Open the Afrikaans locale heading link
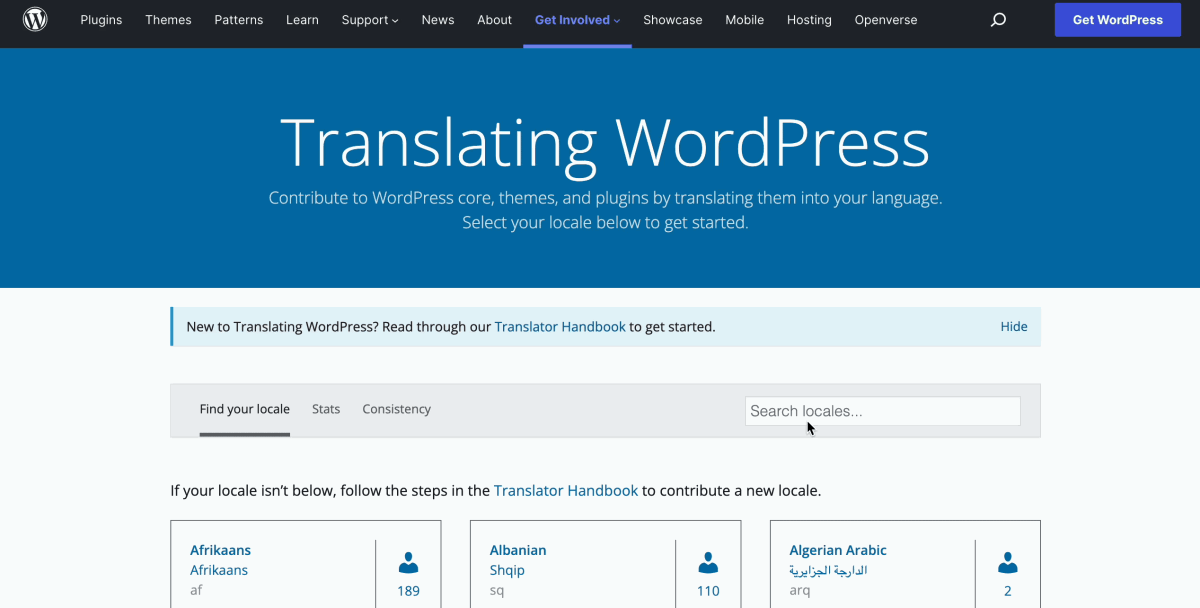Viewport: 1200px width, 608px height. pyautogui.click(x=221, y=550)
